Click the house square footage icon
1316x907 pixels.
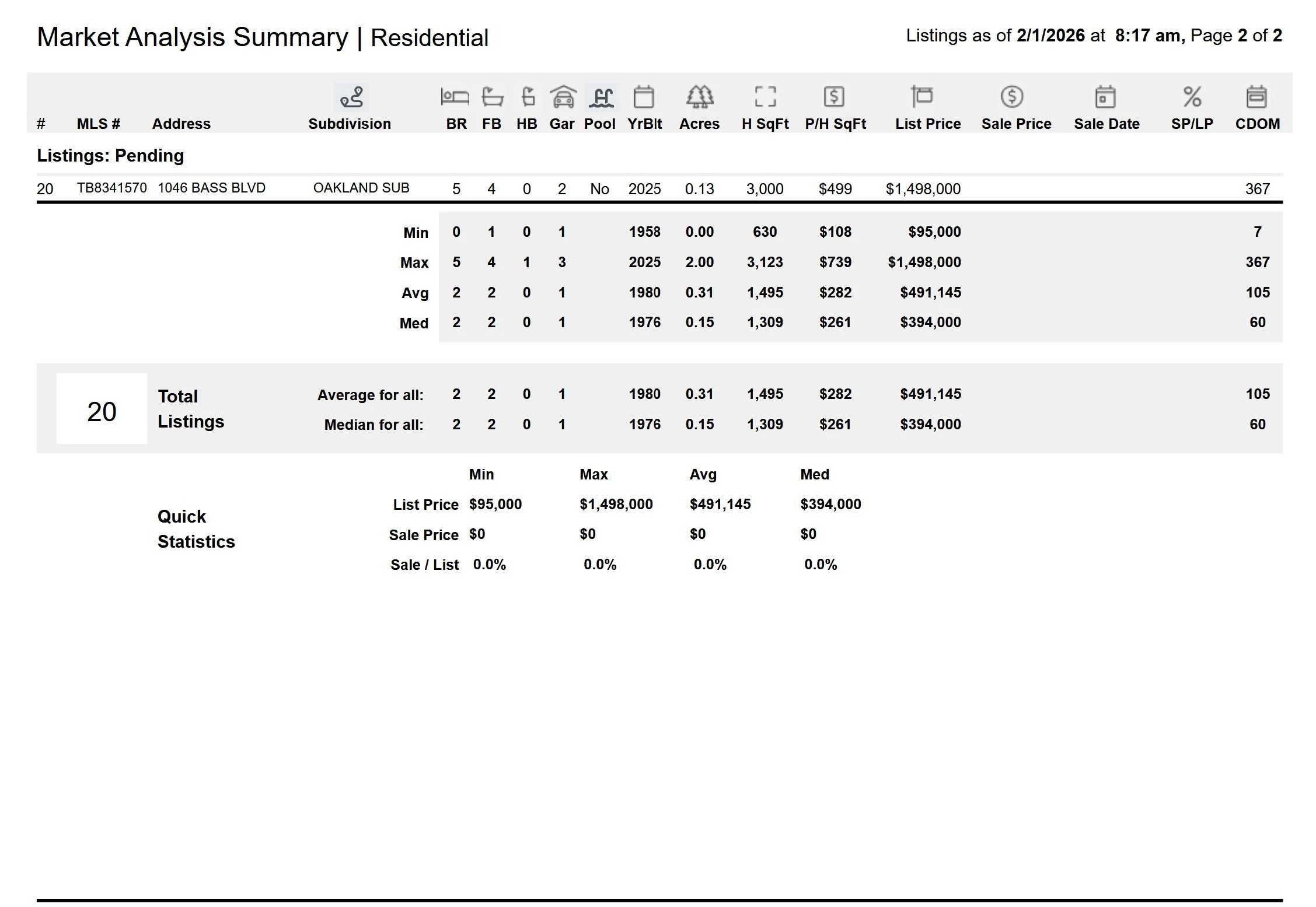(x=765, y=97)
